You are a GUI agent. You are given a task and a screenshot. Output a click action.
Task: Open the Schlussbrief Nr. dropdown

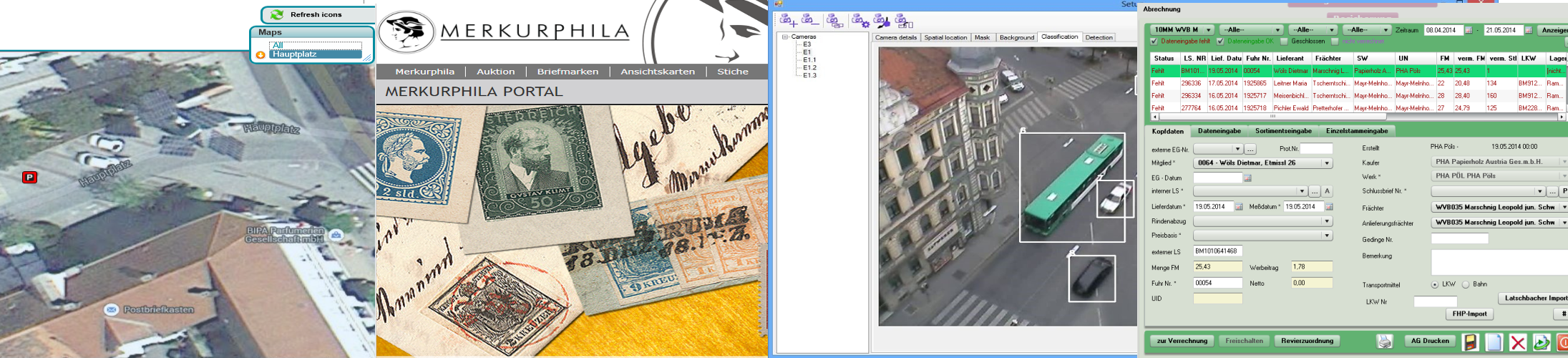point(1488,191)
